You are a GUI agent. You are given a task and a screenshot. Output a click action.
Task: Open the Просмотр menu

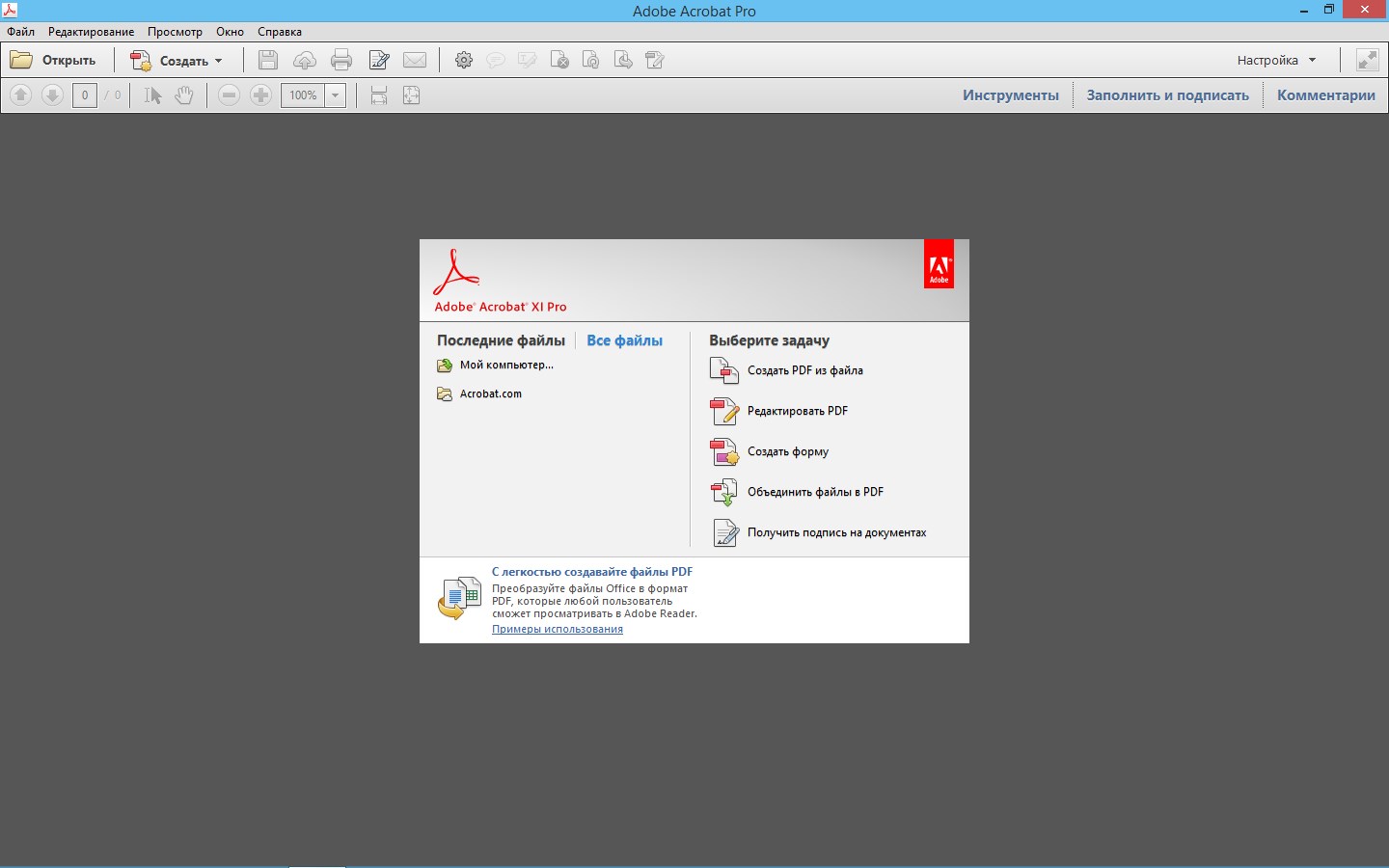pos(175,32)
